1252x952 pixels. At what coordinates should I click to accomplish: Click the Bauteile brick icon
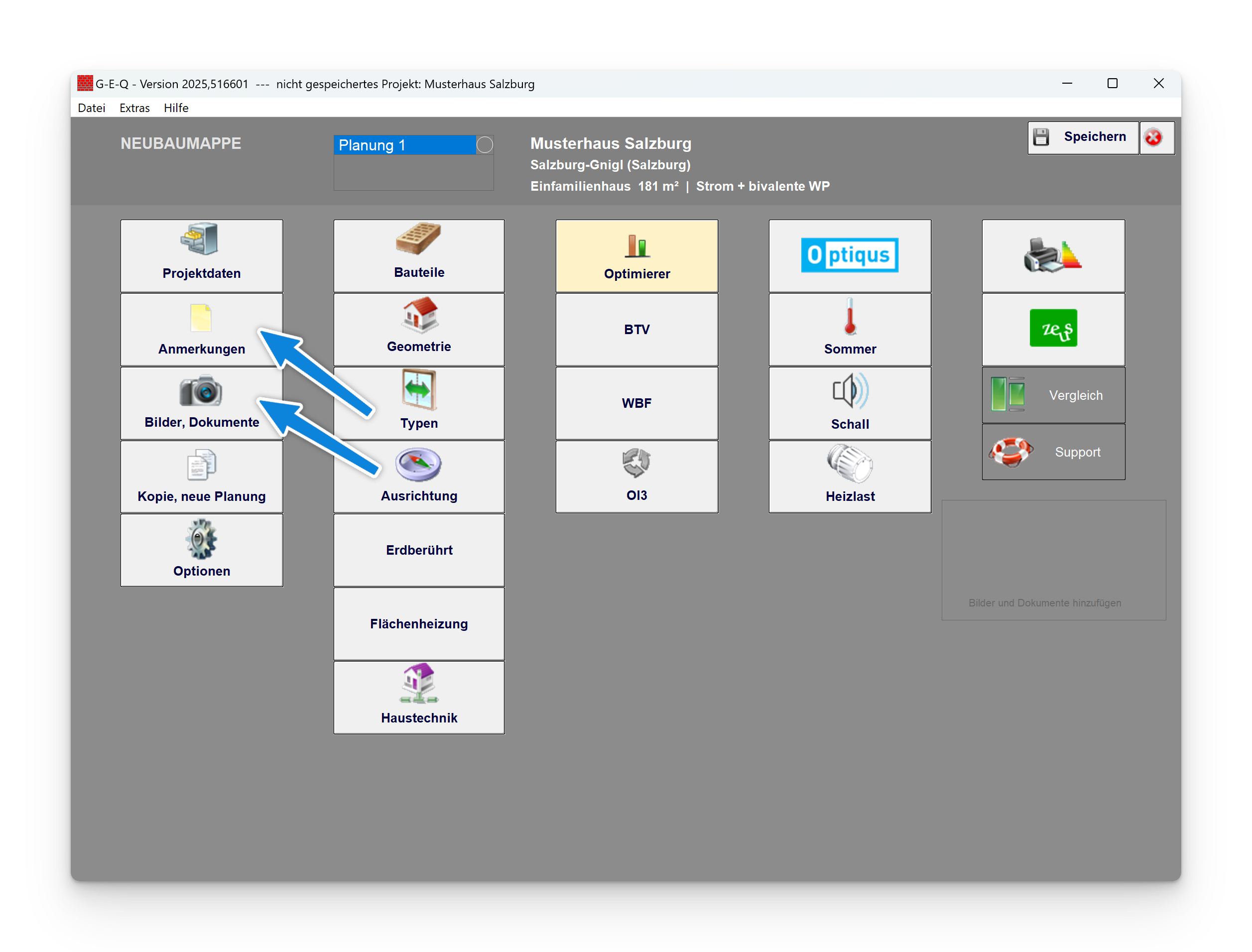pos(418,238)
